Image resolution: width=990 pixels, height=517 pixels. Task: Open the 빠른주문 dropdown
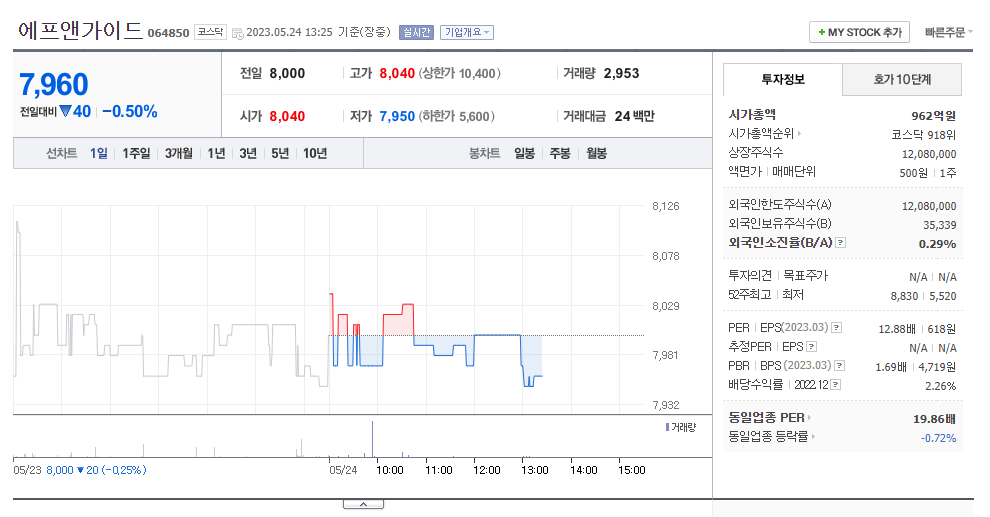(x=948, y=32)
